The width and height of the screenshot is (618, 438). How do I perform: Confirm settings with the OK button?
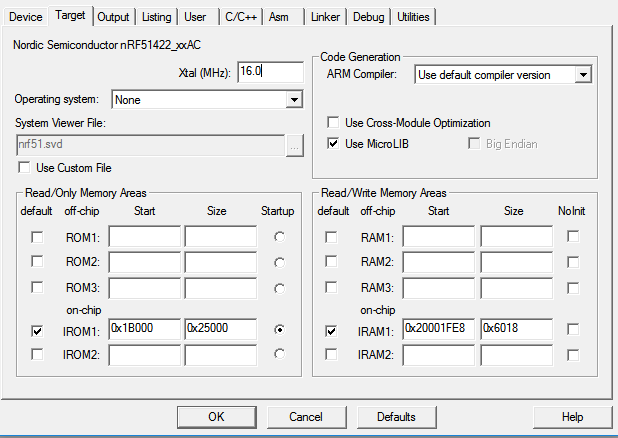(216, 417)
